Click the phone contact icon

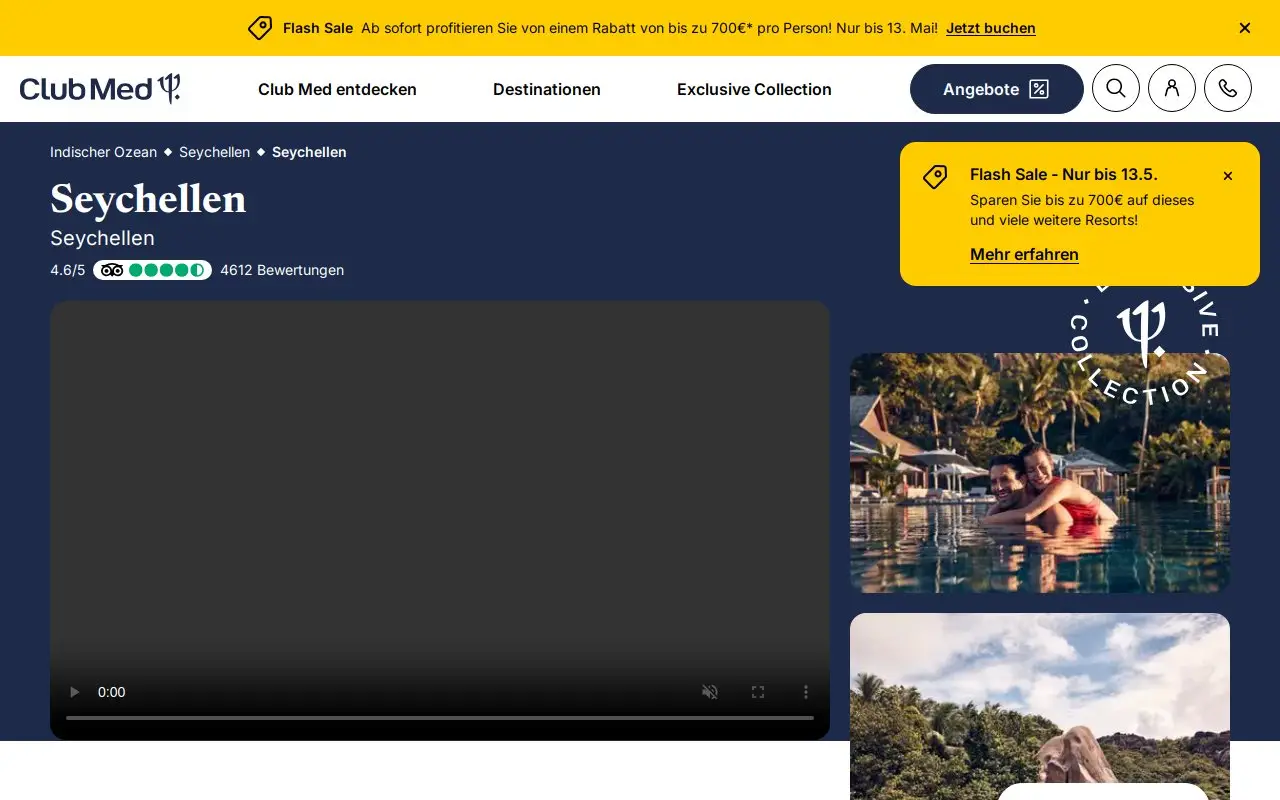pos(1228,88)
